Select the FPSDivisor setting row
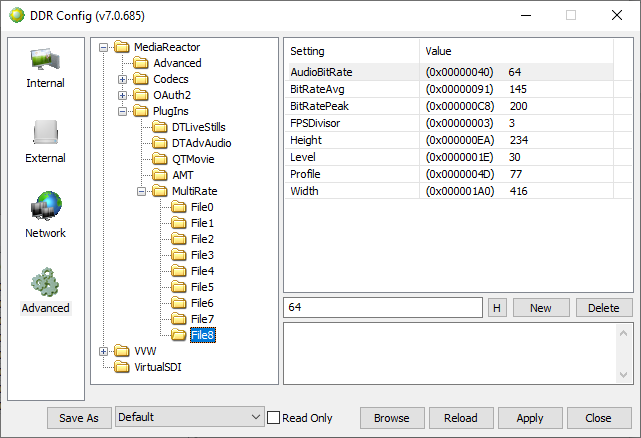The width and height of the screenshot is (641, 438). [x=451, y=123]
